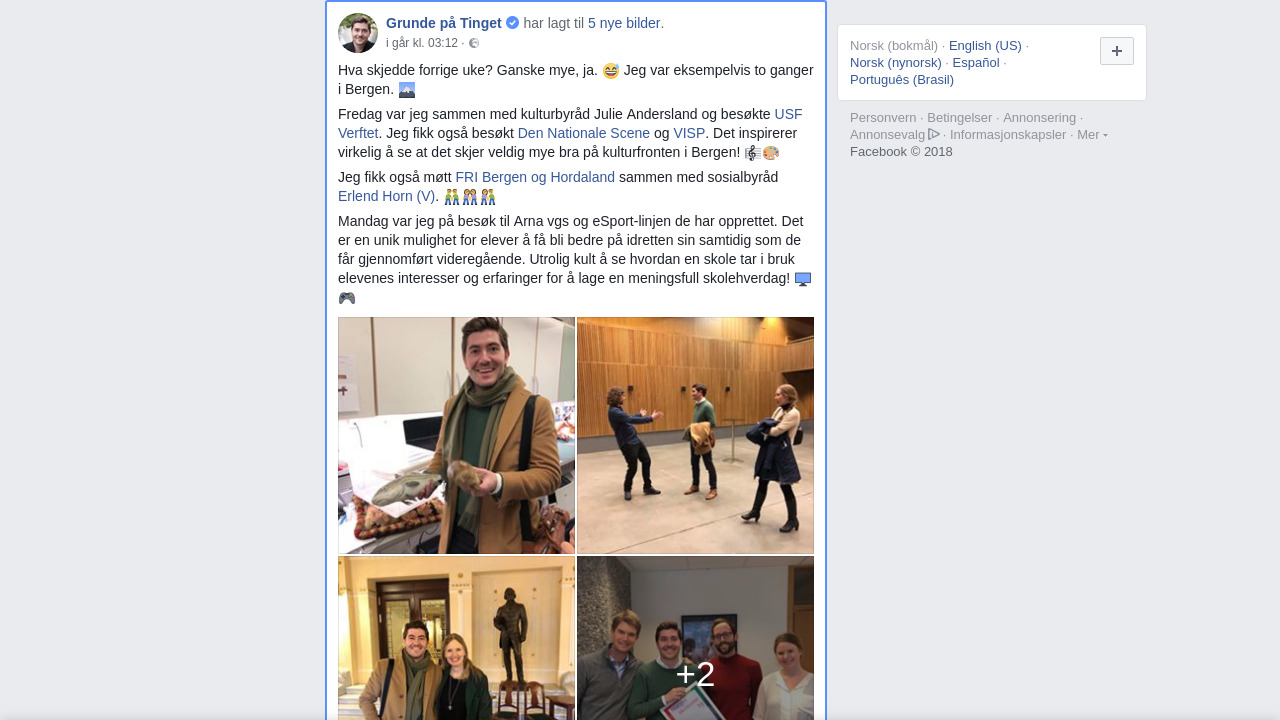Expand the Mer footer dropdown

1092,134
